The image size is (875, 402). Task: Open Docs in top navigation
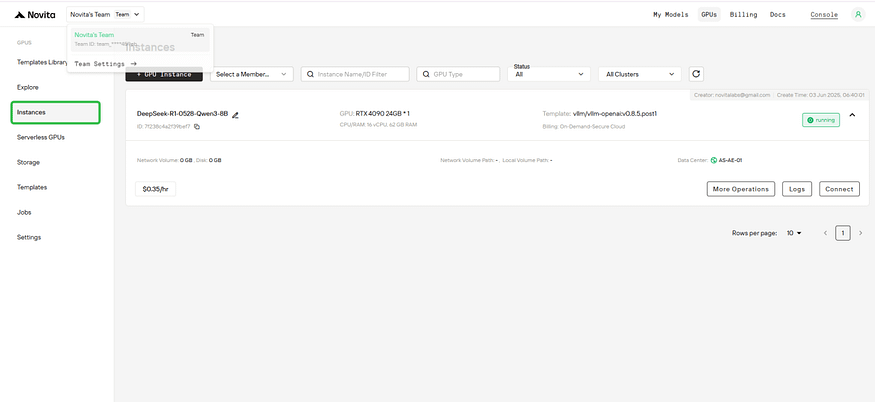coord(777,15)
